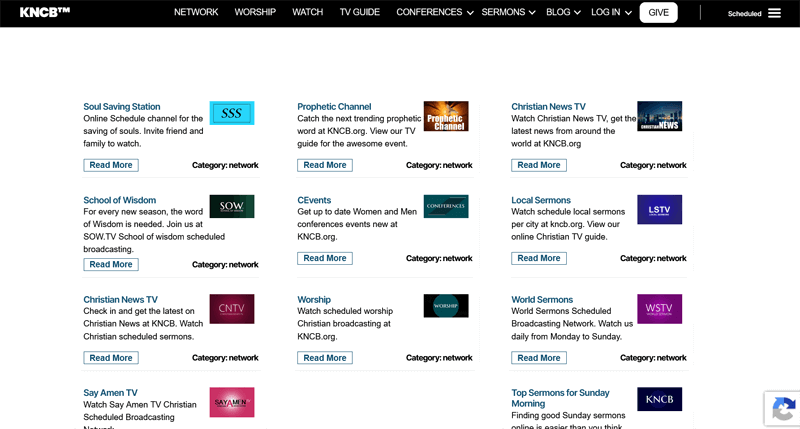Image resolution: width=800 pixels, height=429 pixels.
Task: Expand the Sermons dropdown menu
Action: pos(508,13)
